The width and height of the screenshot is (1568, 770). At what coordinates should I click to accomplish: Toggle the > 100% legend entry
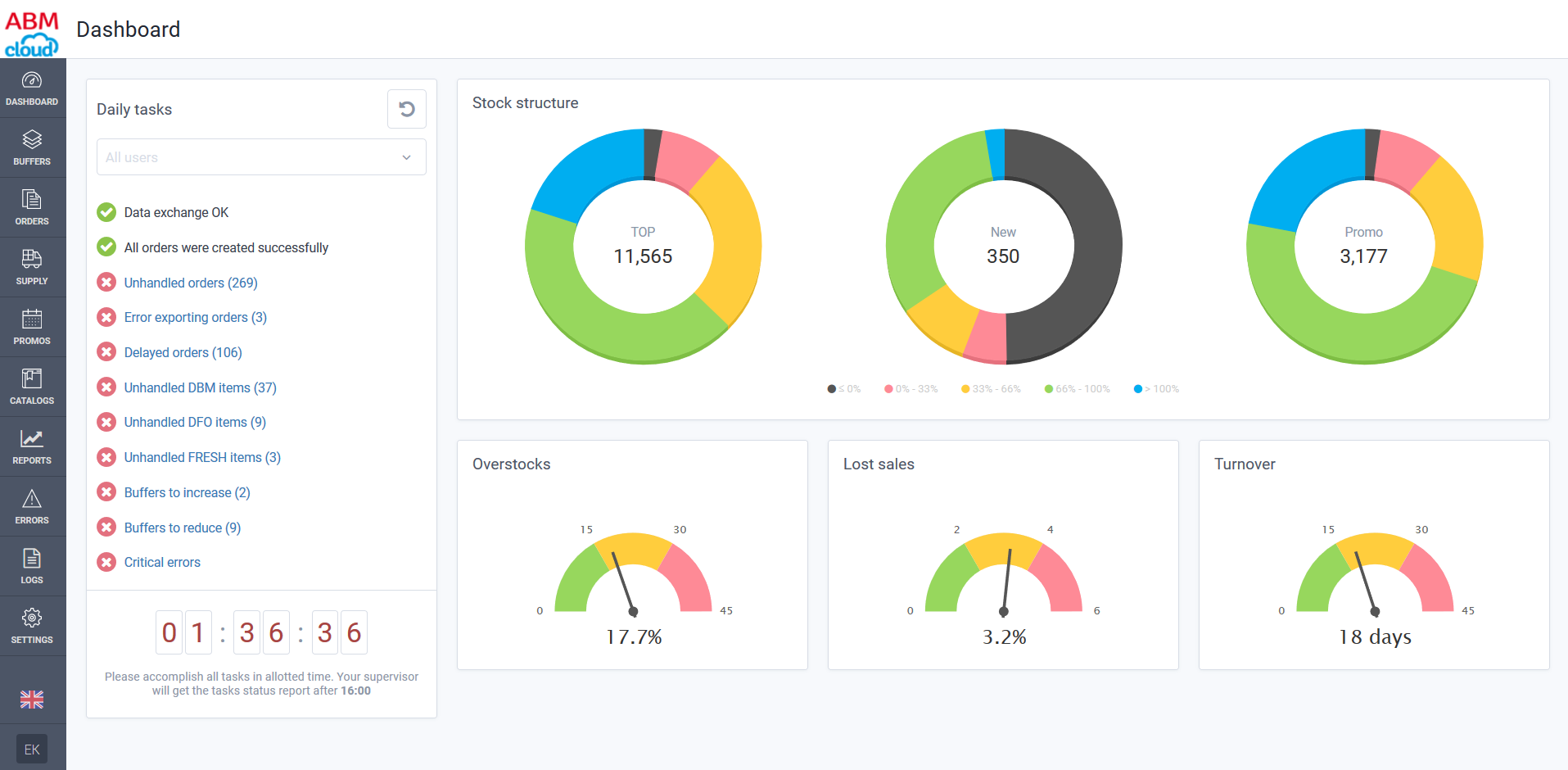[1156, 389]
